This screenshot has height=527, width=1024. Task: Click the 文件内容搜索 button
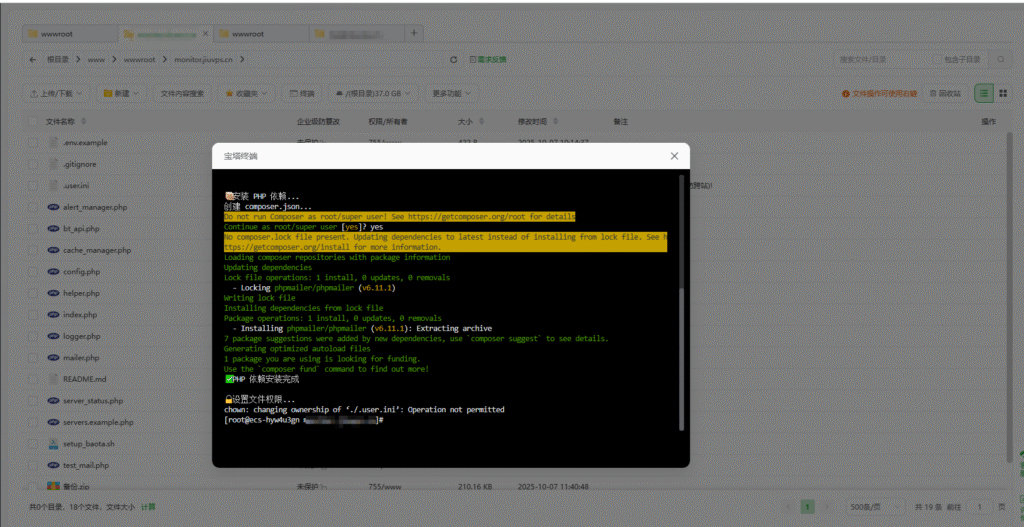(182, 93)
